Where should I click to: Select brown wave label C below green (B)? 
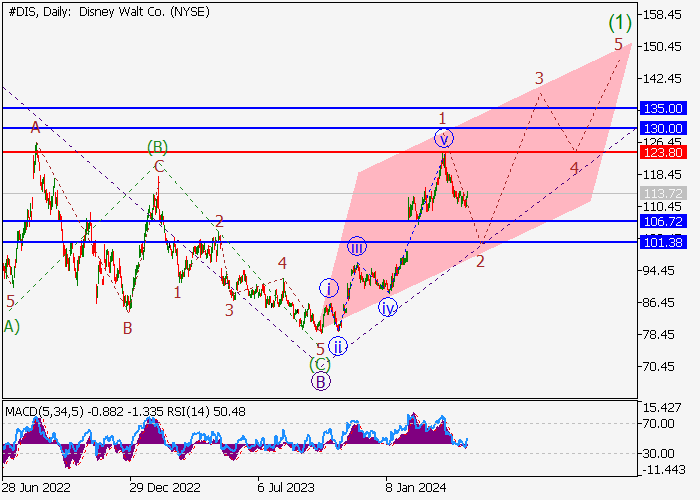(x=159, y=167)
